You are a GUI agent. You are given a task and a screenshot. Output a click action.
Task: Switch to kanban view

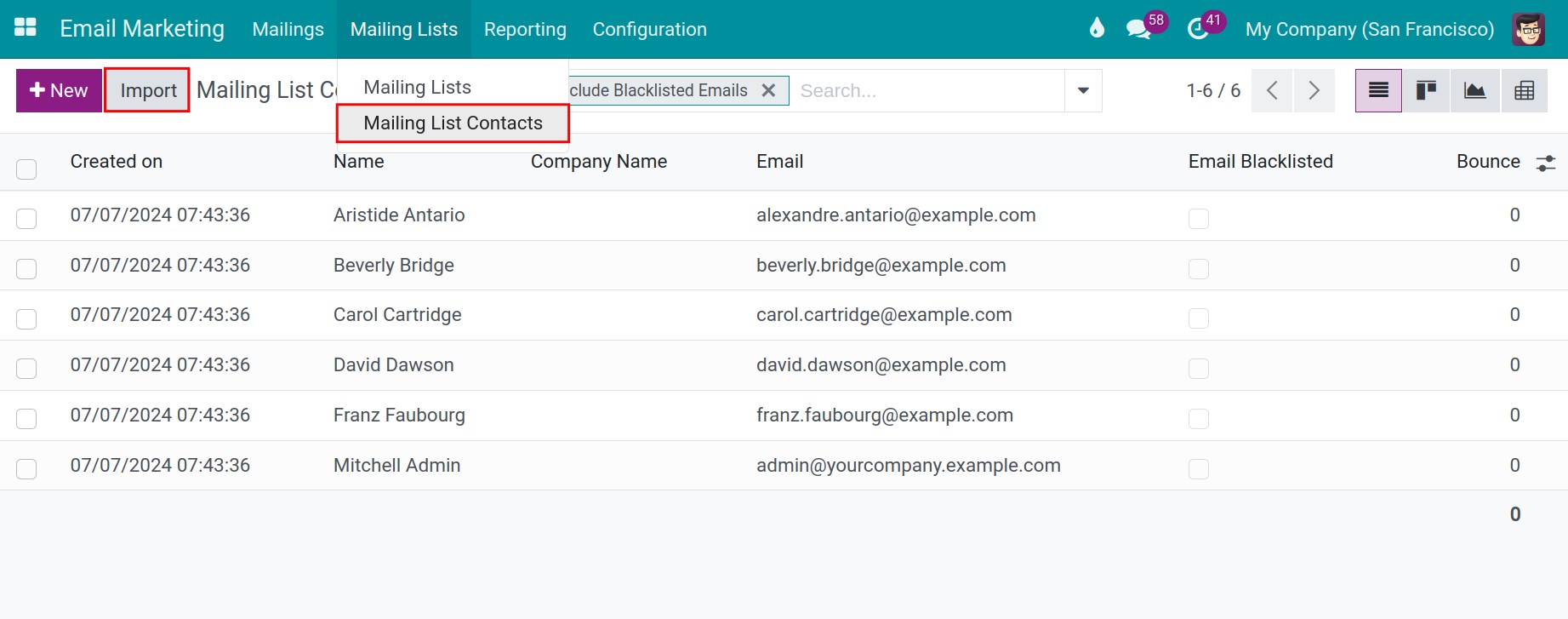coord(1426,90)
